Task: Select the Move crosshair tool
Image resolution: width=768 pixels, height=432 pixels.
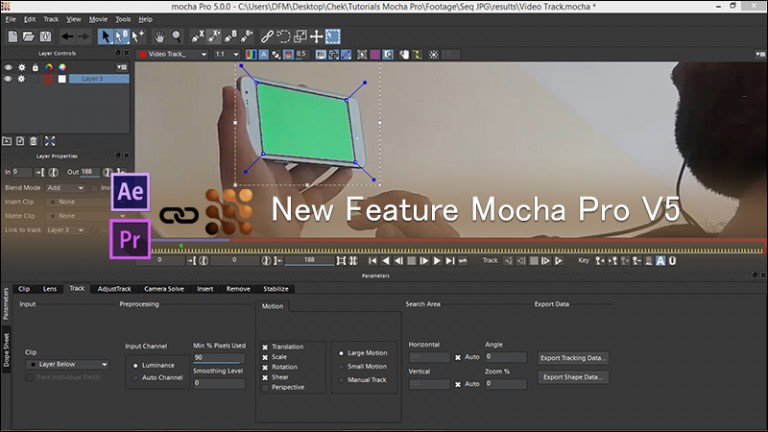Action: tap(316, 36)
